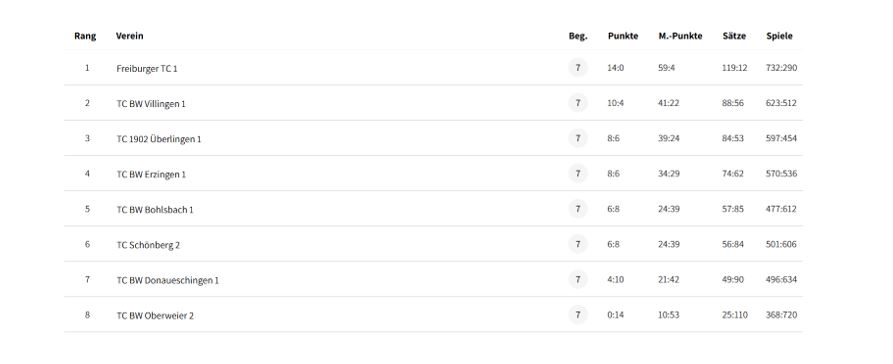Open the TC BW Oberweier 2 team link
This screenshot has width=893, height=364.
pos(155,316)
